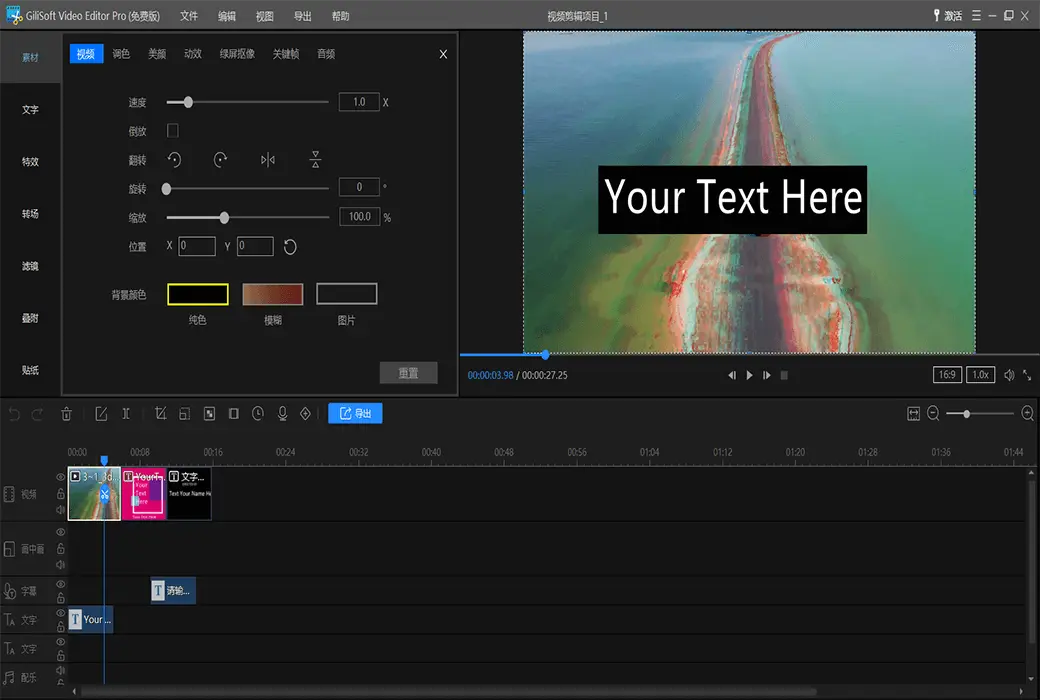Open the 文件 menu
Image resolution: width=1040 pixels, height=700 pixels.
pyautogui.click(x=189, y=16)
